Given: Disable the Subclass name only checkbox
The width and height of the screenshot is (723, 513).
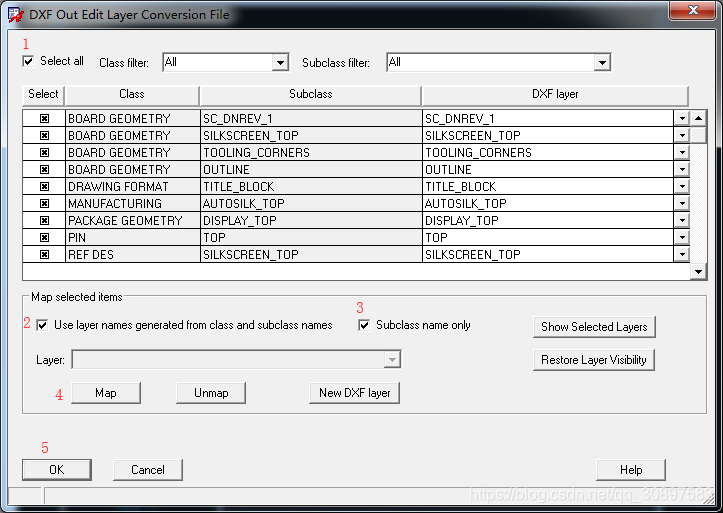Looking at the screenshot, I should (364, 325).
